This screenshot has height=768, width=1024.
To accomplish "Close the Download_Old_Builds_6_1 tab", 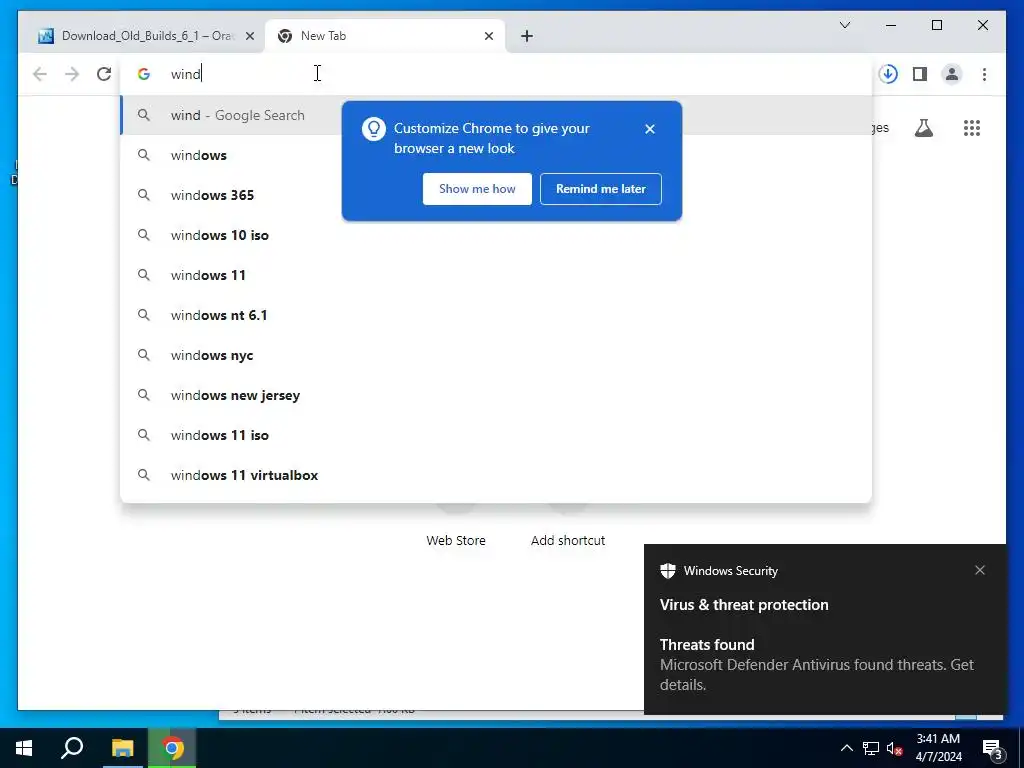I will point(249,36).
